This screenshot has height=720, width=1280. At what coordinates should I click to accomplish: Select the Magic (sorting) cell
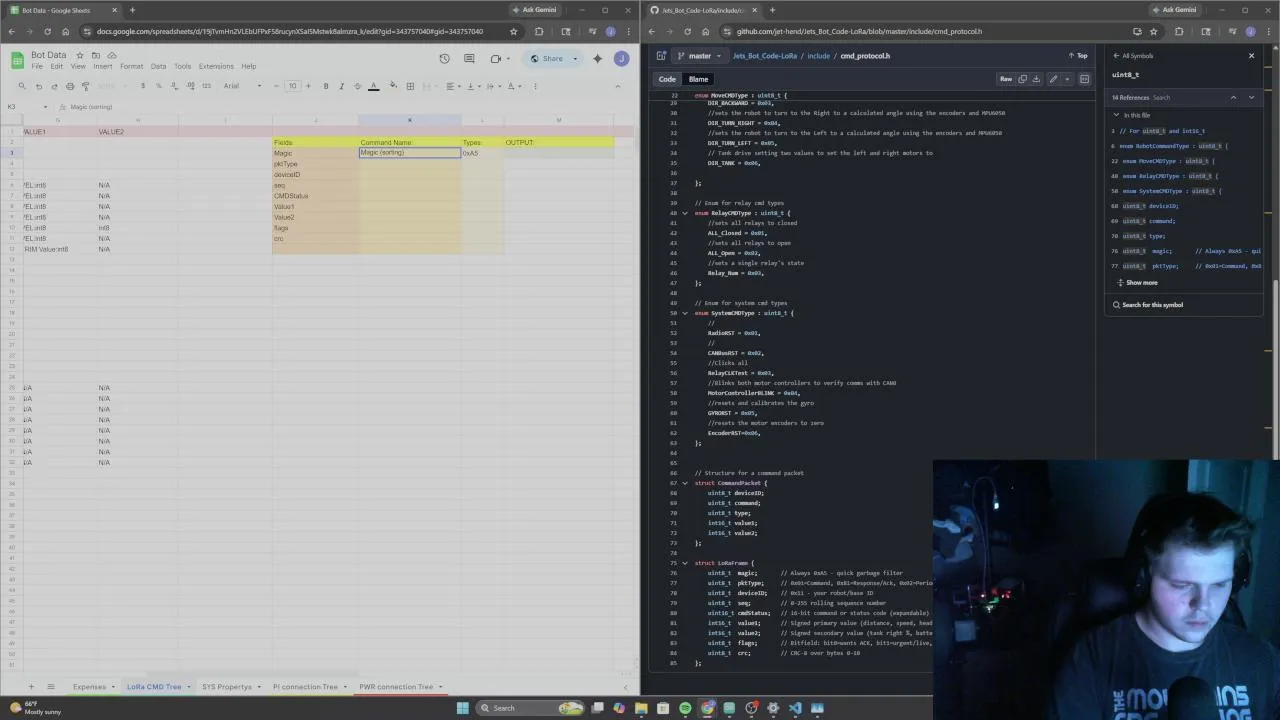coord(410,152)
